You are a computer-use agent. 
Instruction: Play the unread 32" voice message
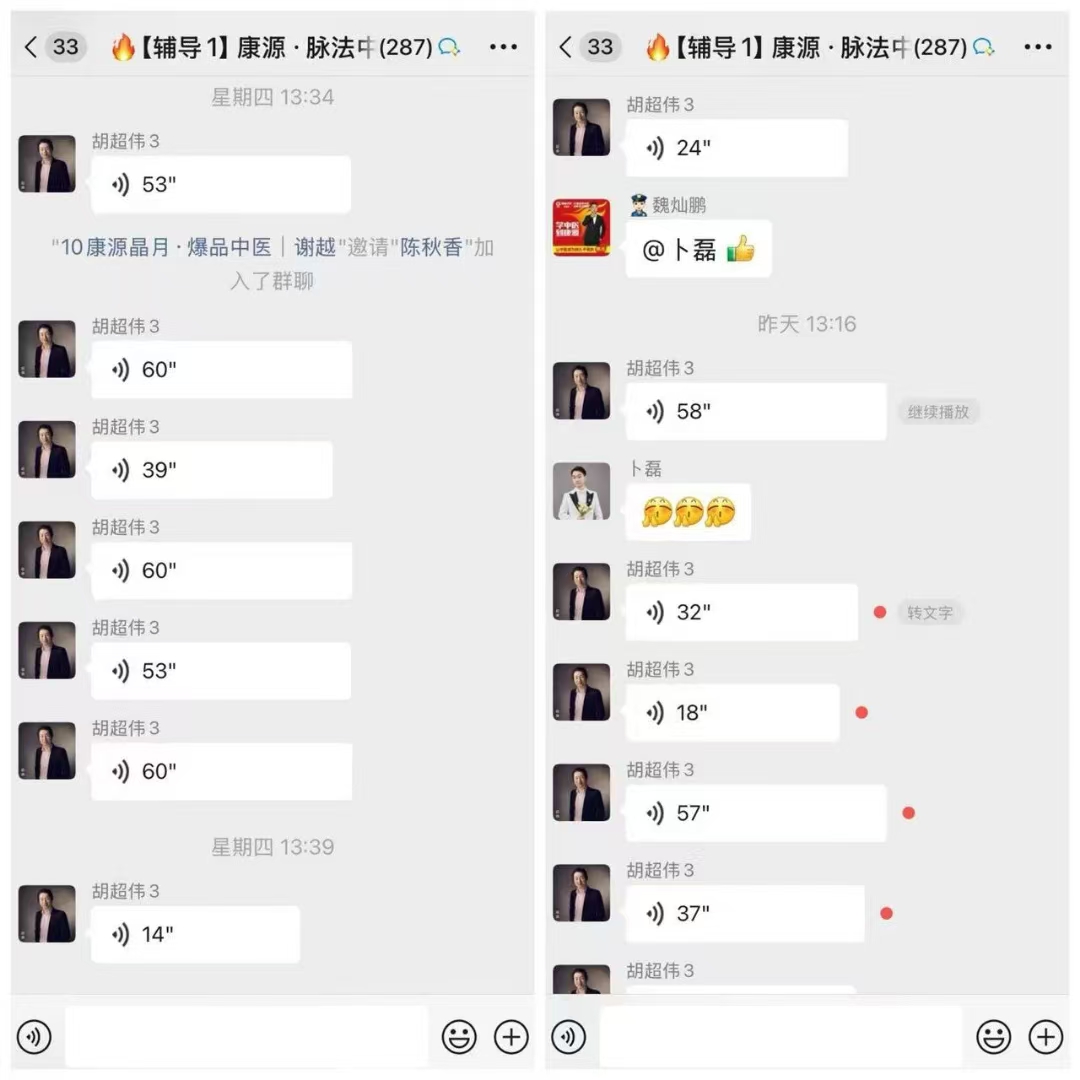click(742, 612)
